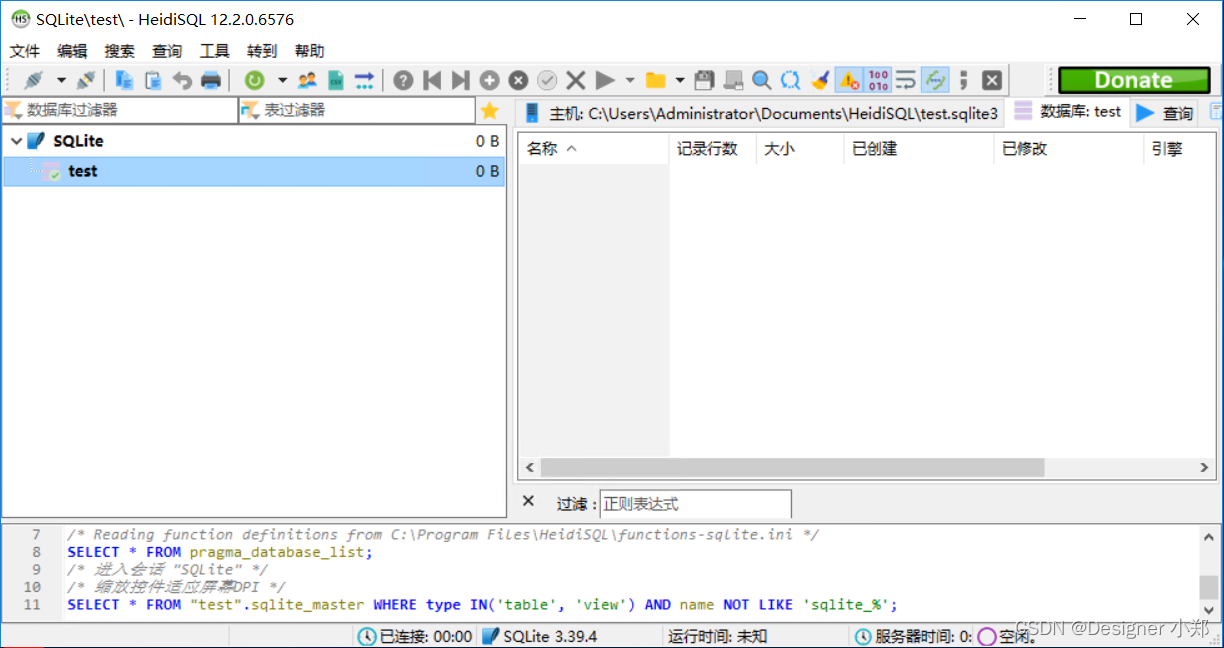Open the 工具 menu
The width and height of the screenshot is (1224, 648).
tap(215, 51)
